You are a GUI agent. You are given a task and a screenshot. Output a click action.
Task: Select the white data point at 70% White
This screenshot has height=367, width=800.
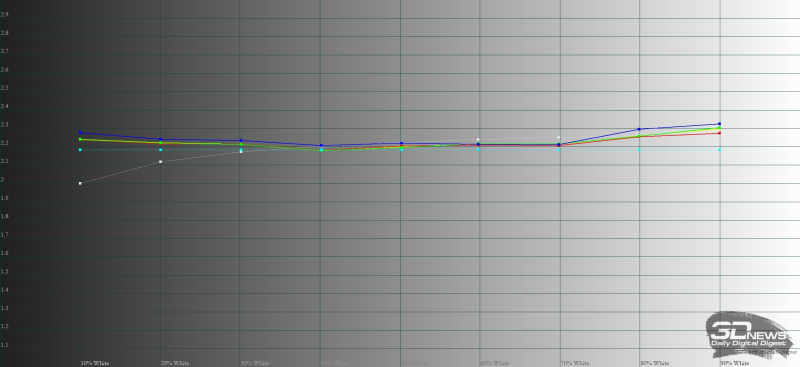point(559,137)
